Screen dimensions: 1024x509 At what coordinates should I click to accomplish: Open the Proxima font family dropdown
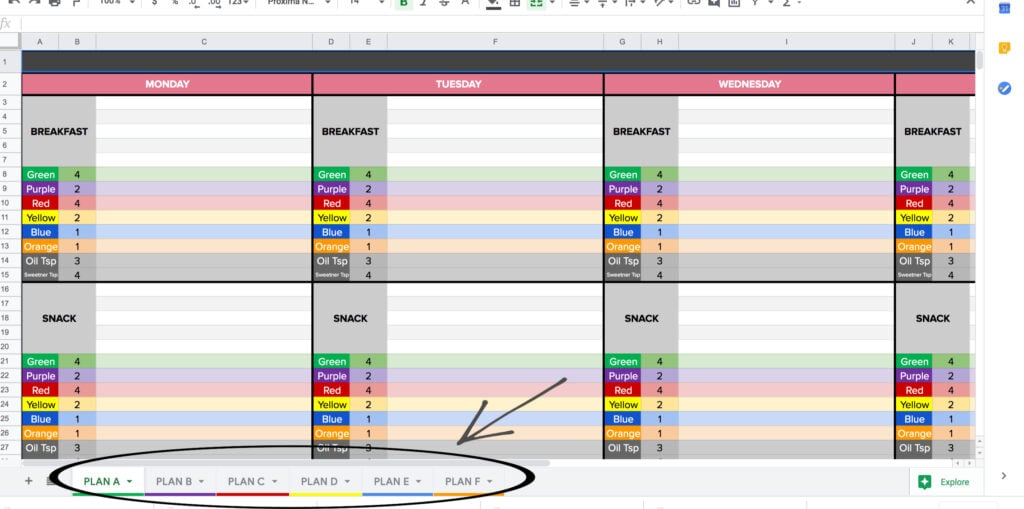pos(298,3)
